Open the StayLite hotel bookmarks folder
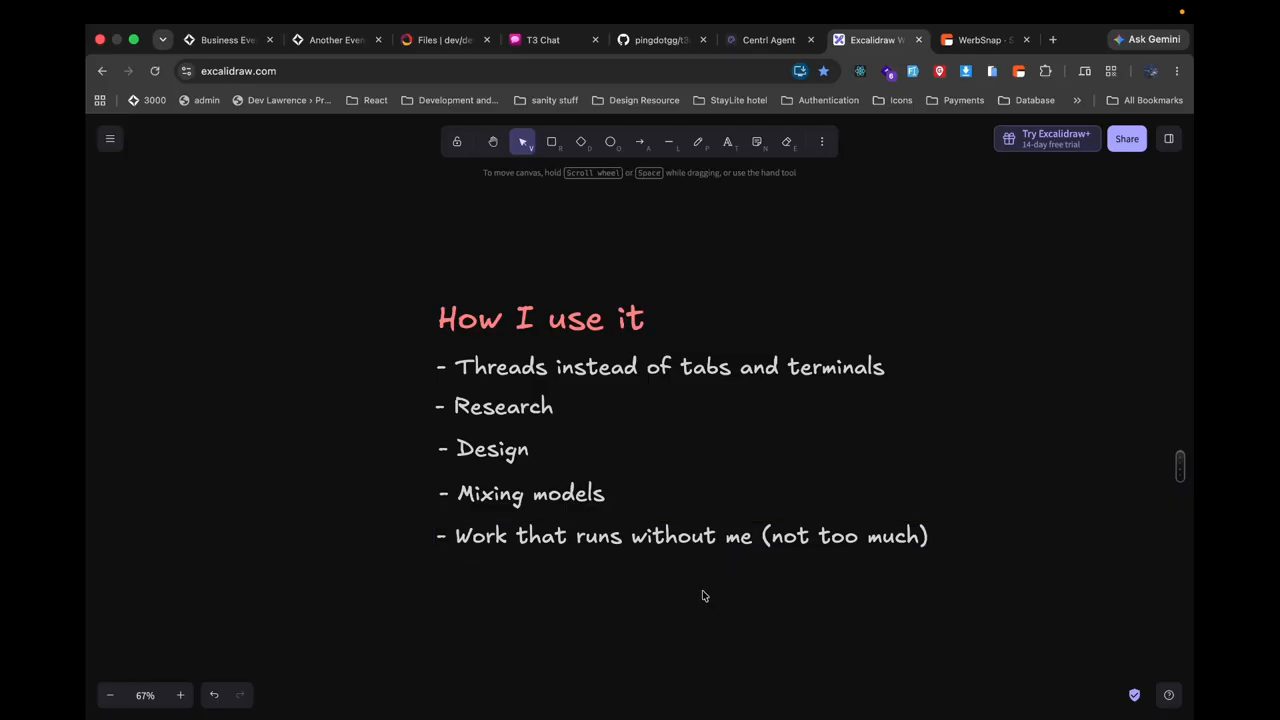This screenshot has width=1280, height=720. click(730, 100)
